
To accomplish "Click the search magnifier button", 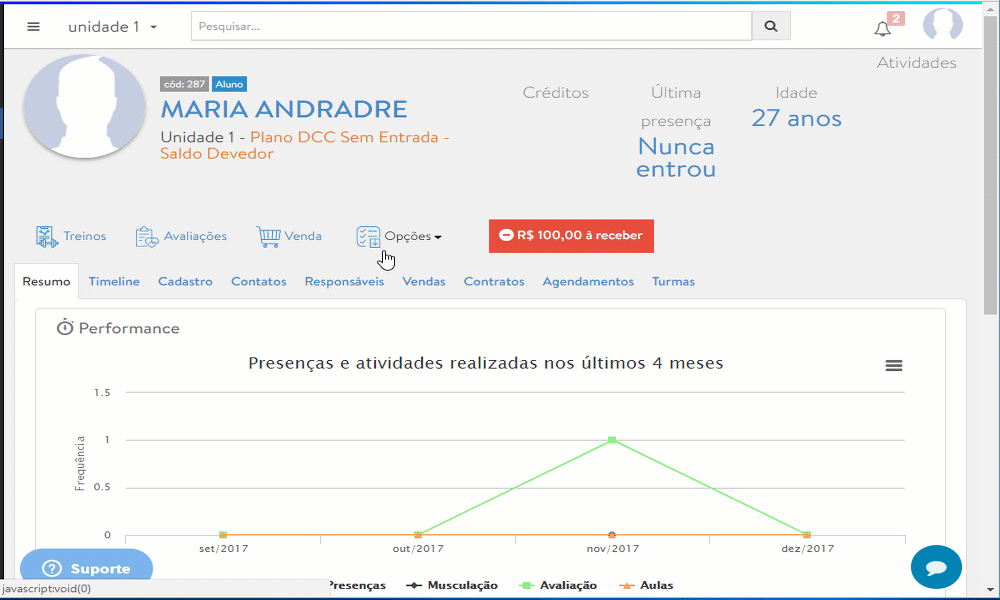I will [x=770, y=26].
